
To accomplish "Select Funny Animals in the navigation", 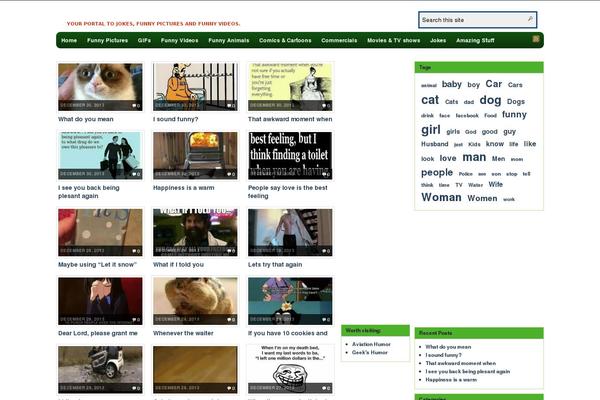I will click(x=229, y=40).
